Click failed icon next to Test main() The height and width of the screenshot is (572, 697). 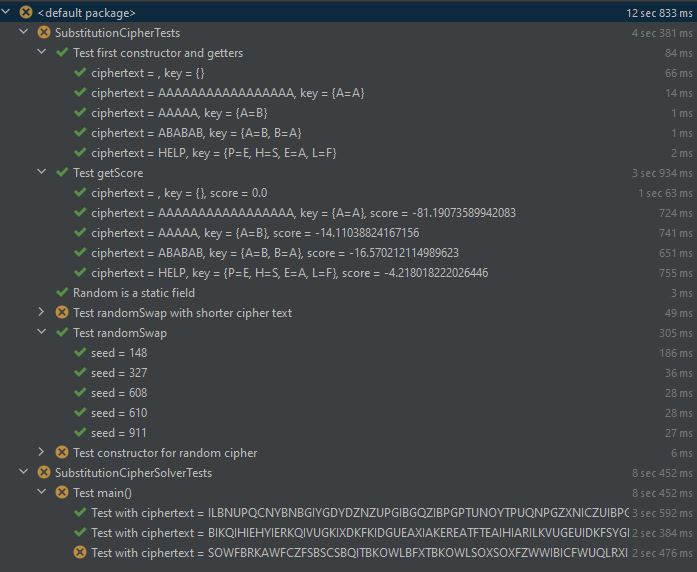(62, 492)
